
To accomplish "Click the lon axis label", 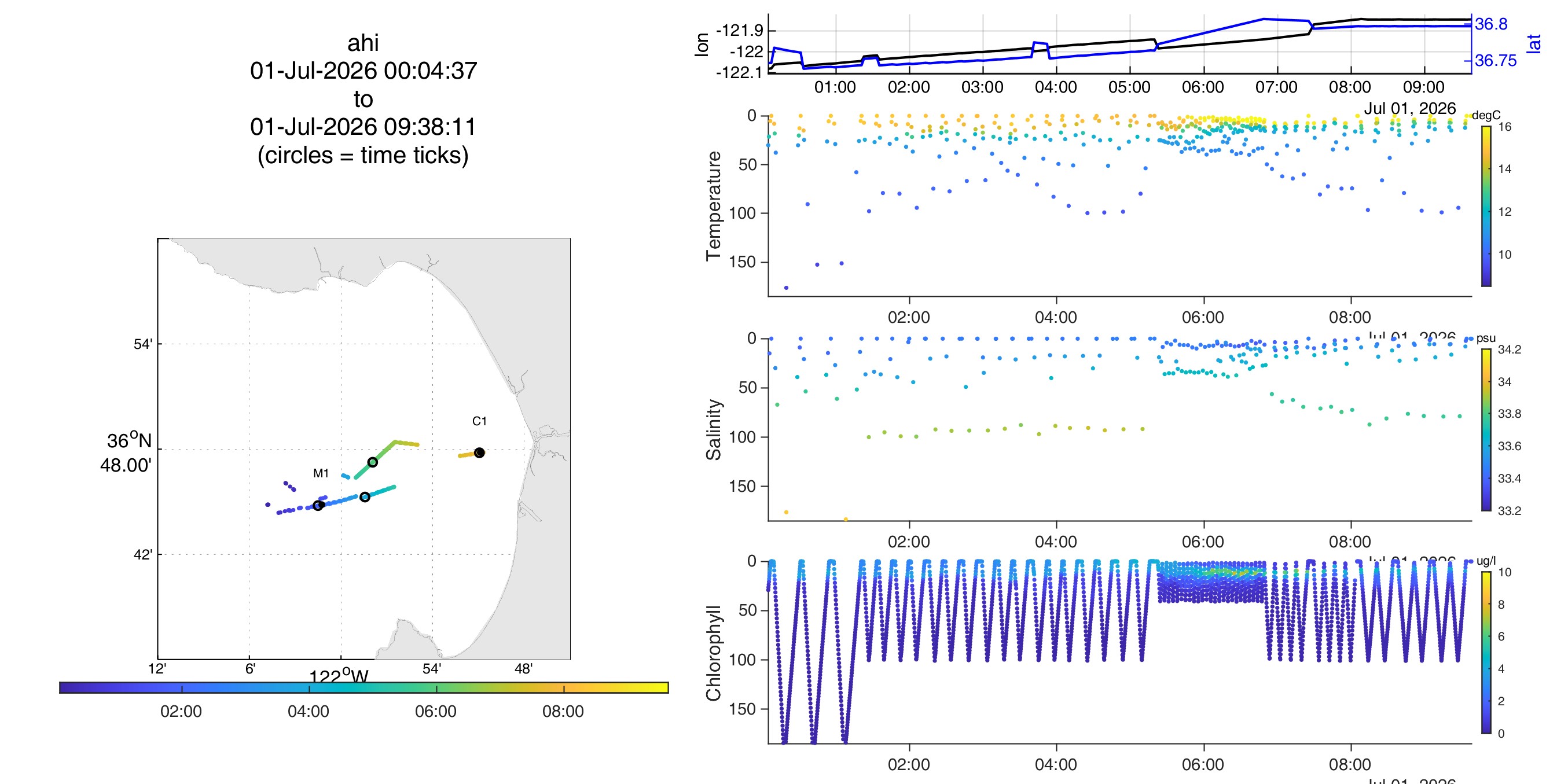I will tap(702, 45).
